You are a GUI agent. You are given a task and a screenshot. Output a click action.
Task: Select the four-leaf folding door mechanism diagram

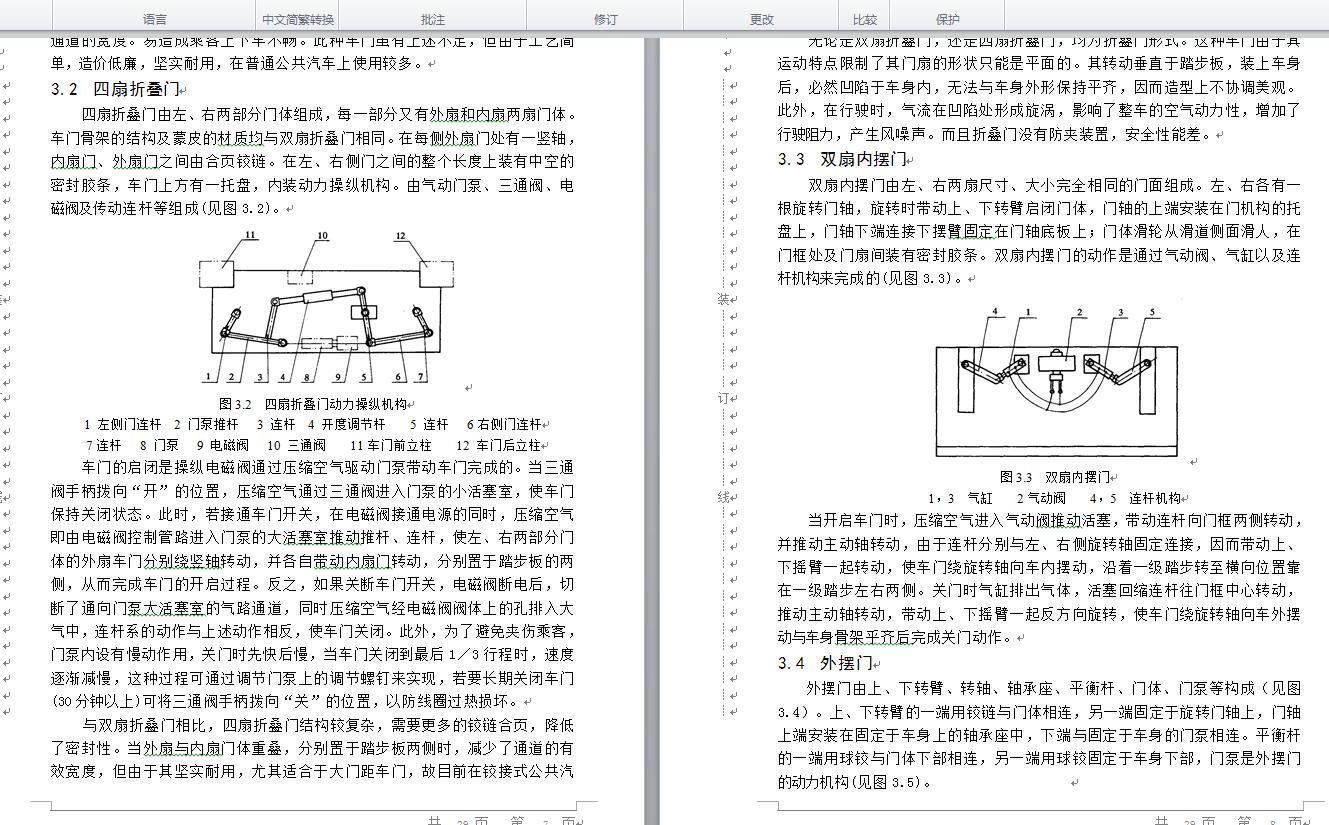328,308
